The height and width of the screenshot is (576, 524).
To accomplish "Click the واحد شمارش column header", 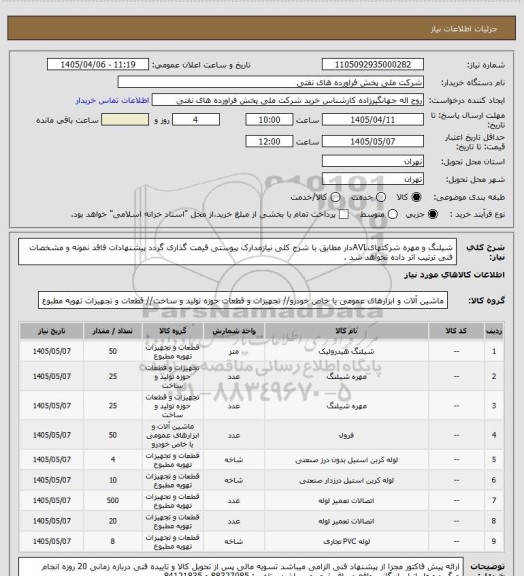I will click(x=234, y=331).
